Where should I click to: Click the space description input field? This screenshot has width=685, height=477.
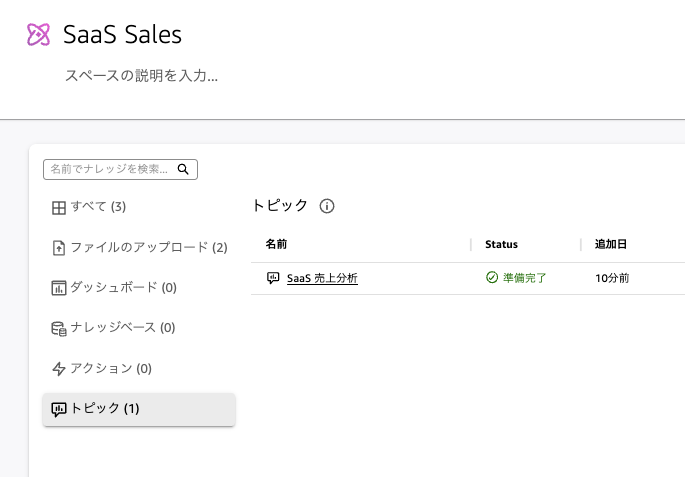pyautogui.click(x=141, y=75)
